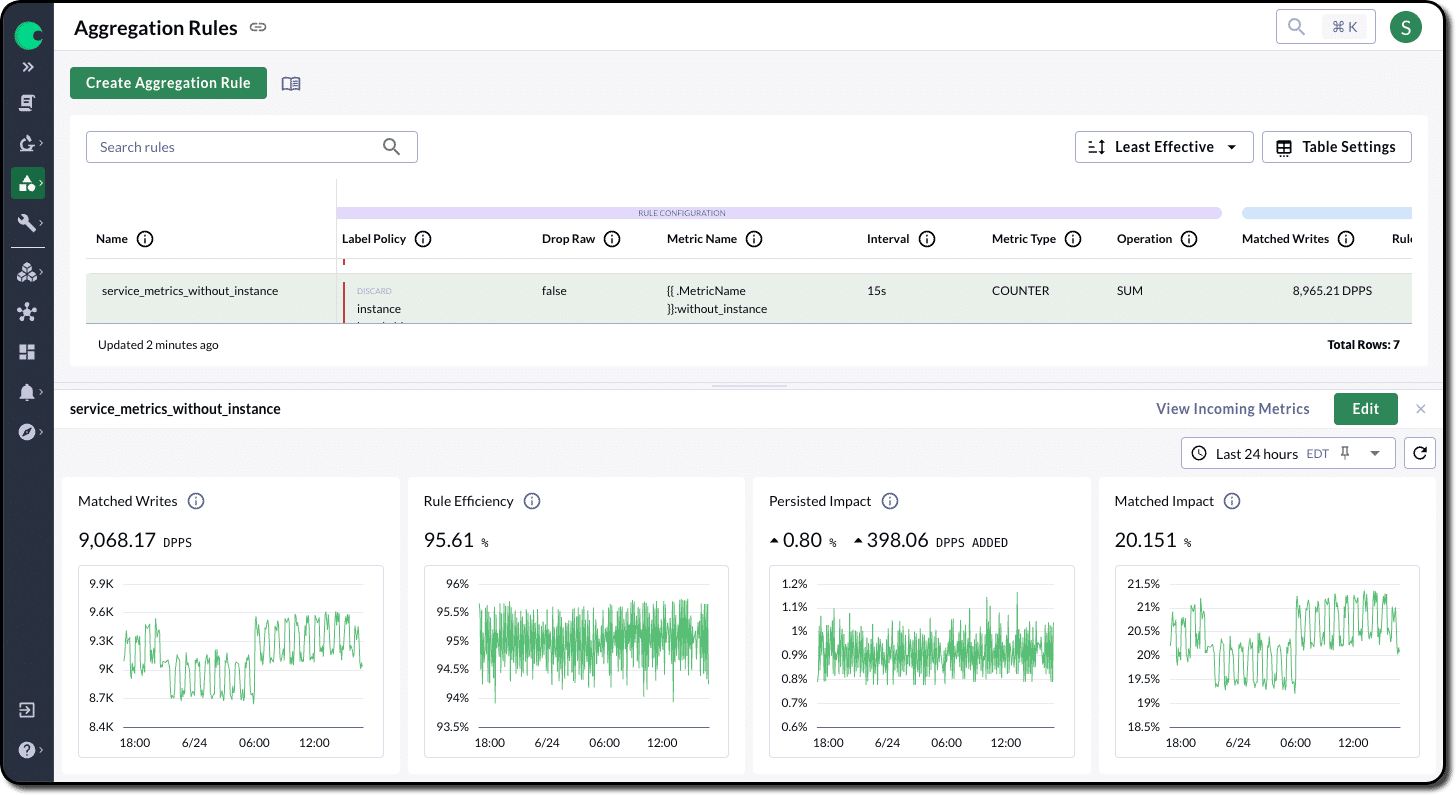Viewport: 1456px width, 795px height.
Task: Click the info icon beside Persisted Impact
Action: (890, 501)
